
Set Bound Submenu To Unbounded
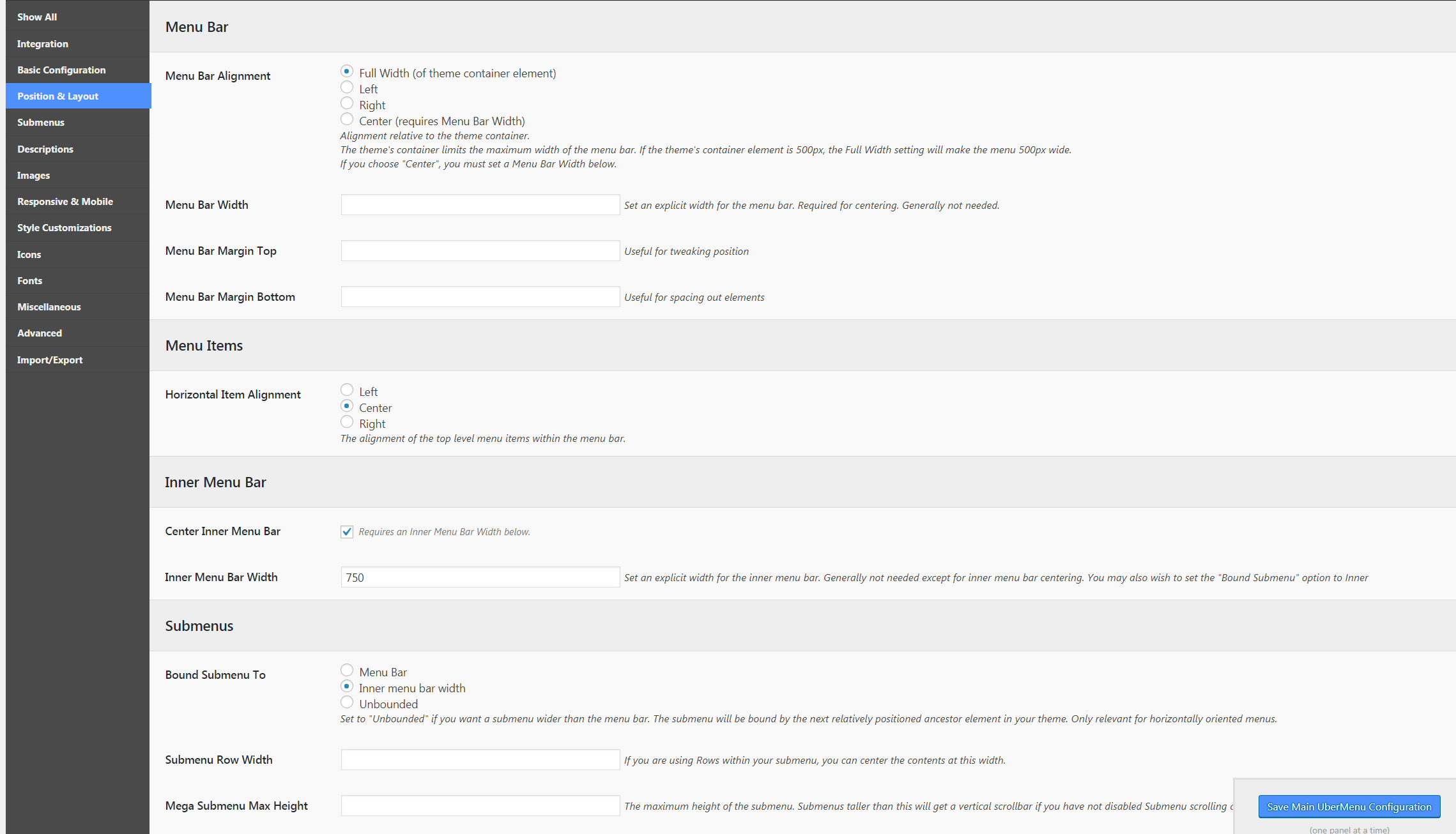pyautogui.click(x=347, y=702)
